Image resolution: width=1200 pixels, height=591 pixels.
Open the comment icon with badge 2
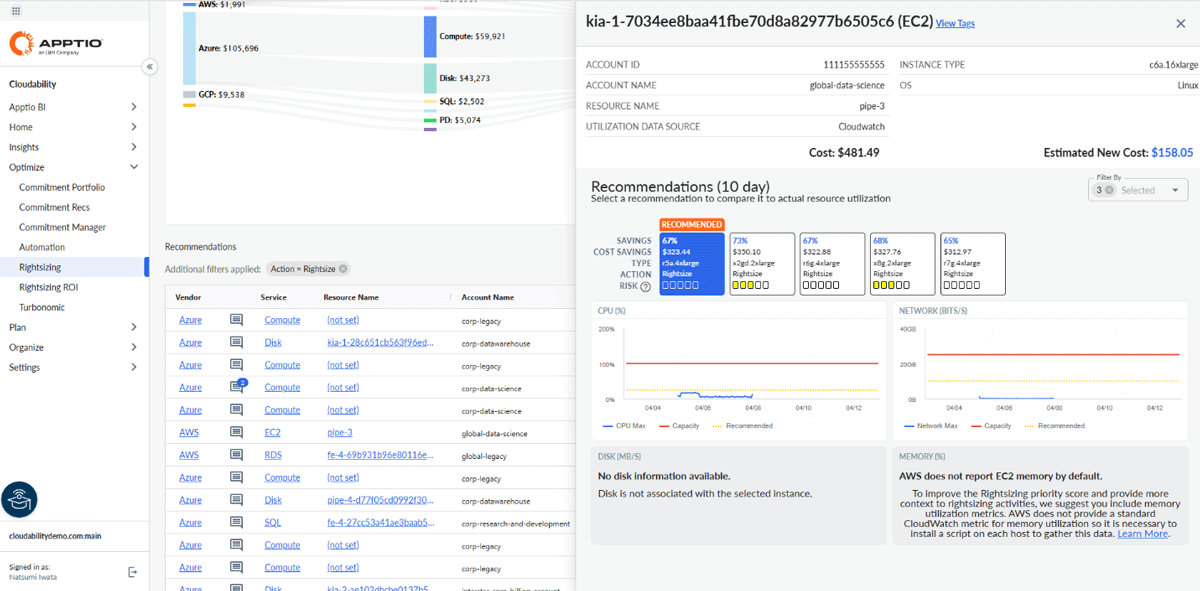click(x=238, y=386)
